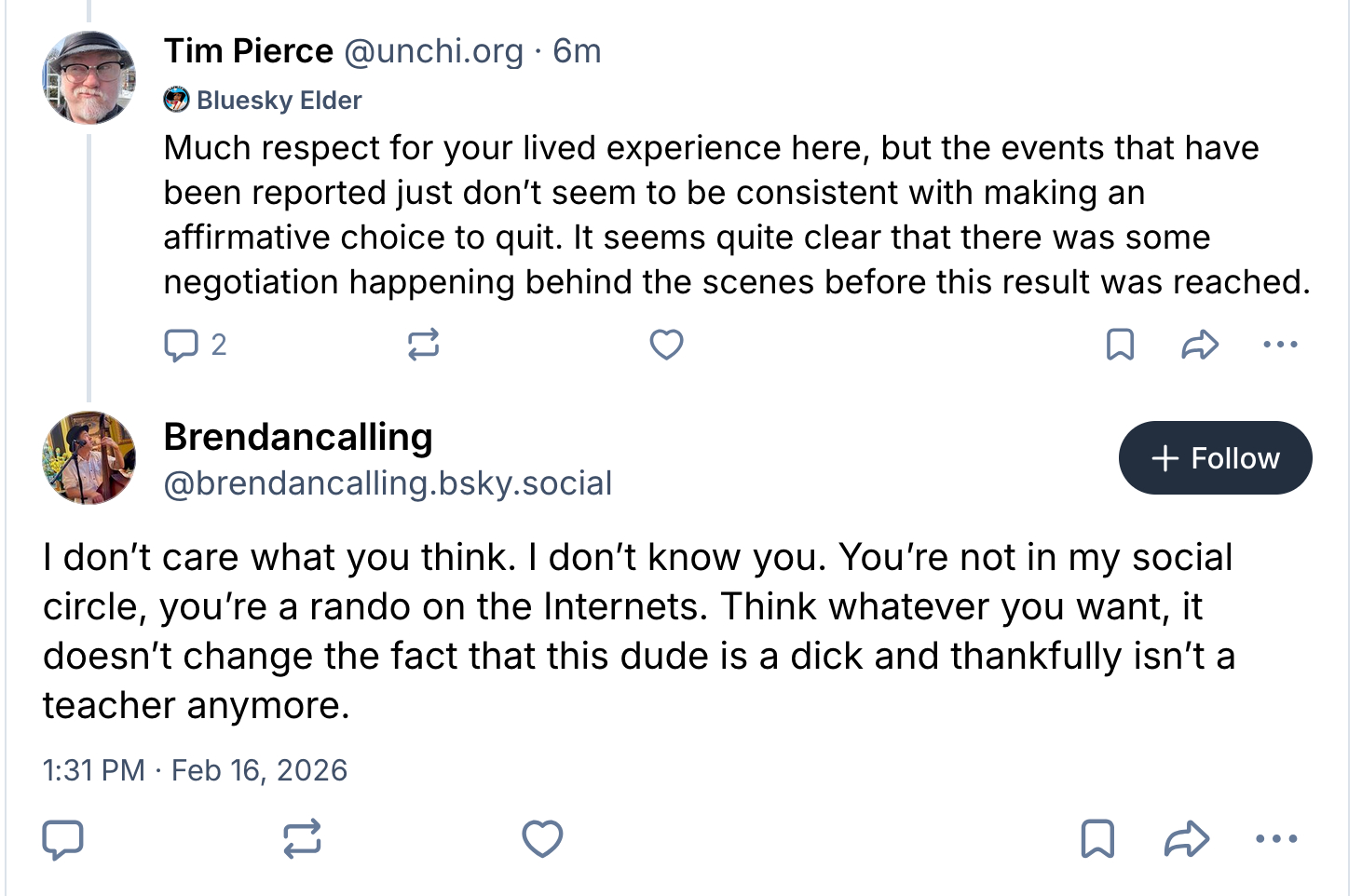
Task: Click the 1:31 PM Feb 16, 2026 timestamp
Action: tap(195, 770)
